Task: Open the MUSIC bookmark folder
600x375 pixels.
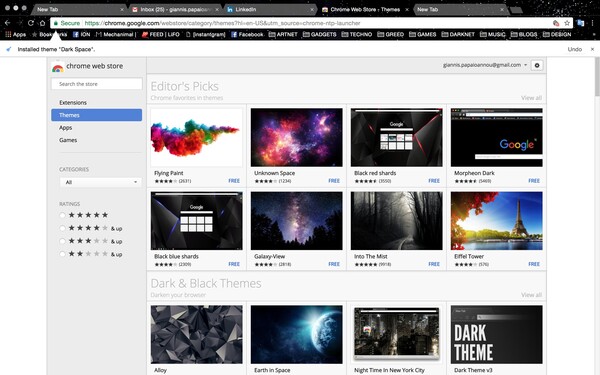Action: (x=493, y=34)
